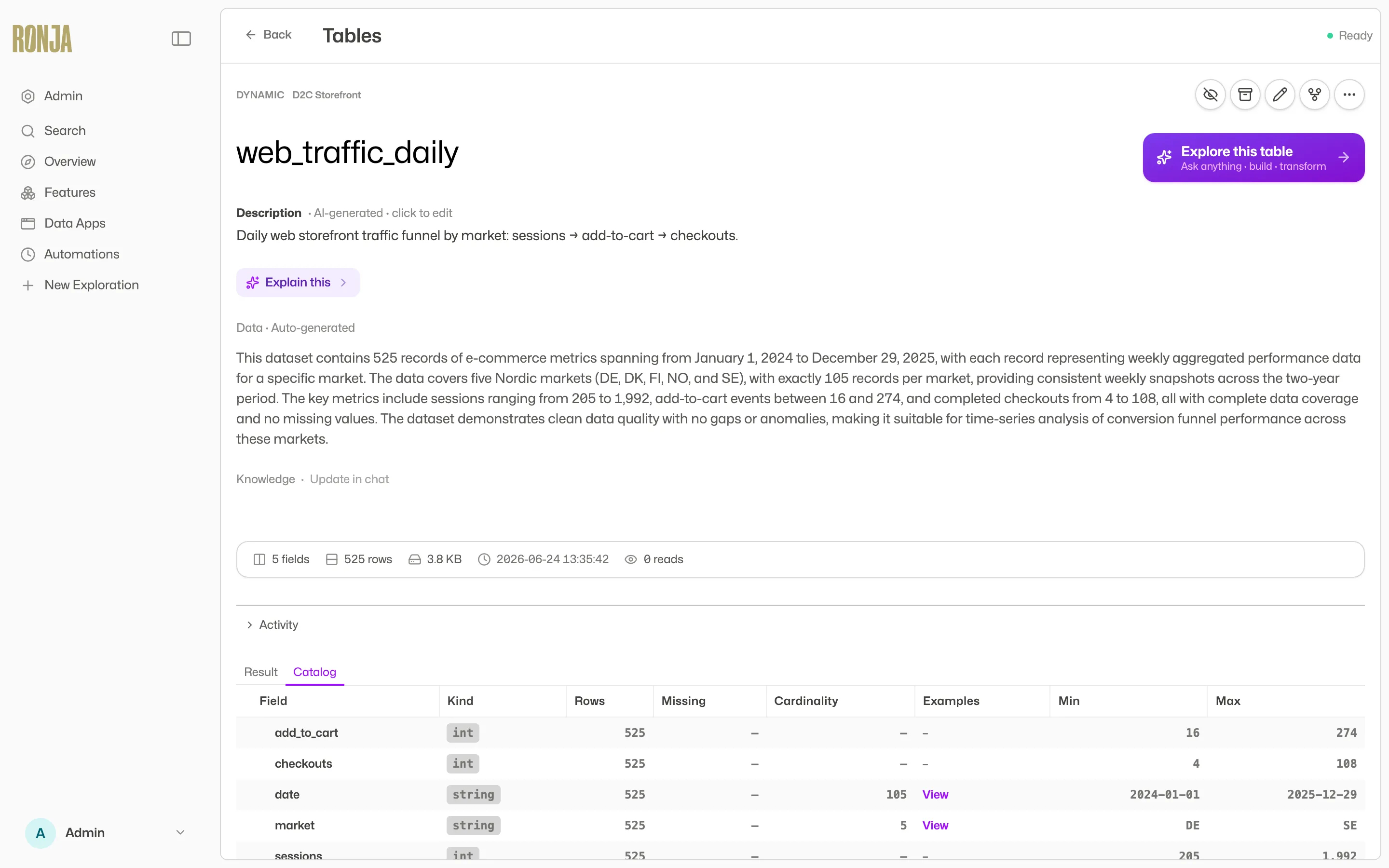The width and height of the screenshot is (1389, 868).
Task: Hide table with the crossed-eye icon
Action: pos(1210,95)
